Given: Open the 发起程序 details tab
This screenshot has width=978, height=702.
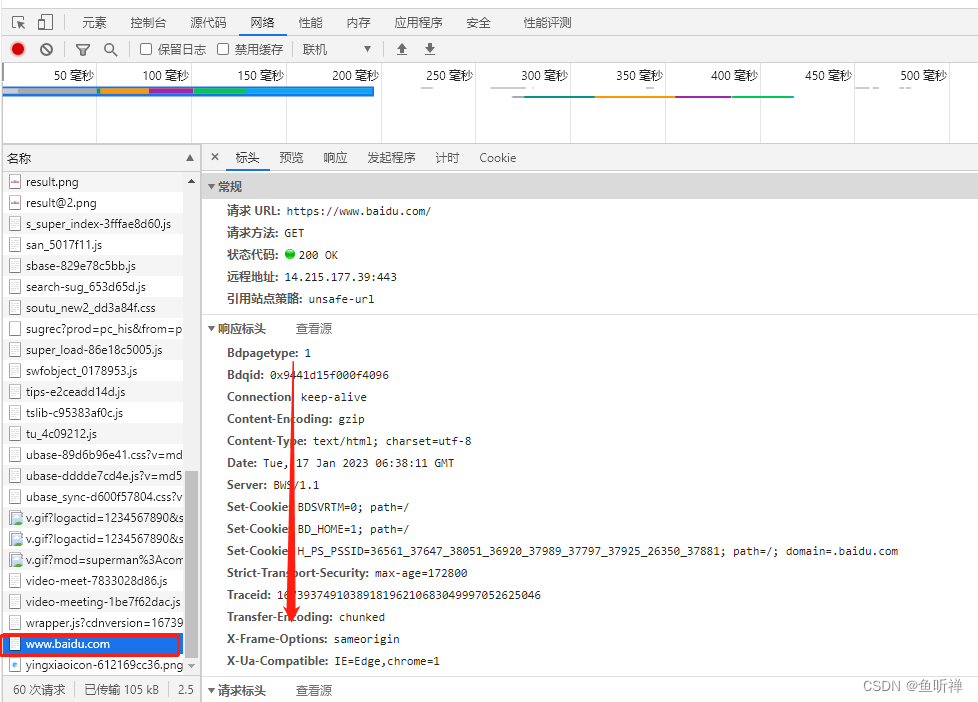Looking at the screenshot, I should point(391,158).
